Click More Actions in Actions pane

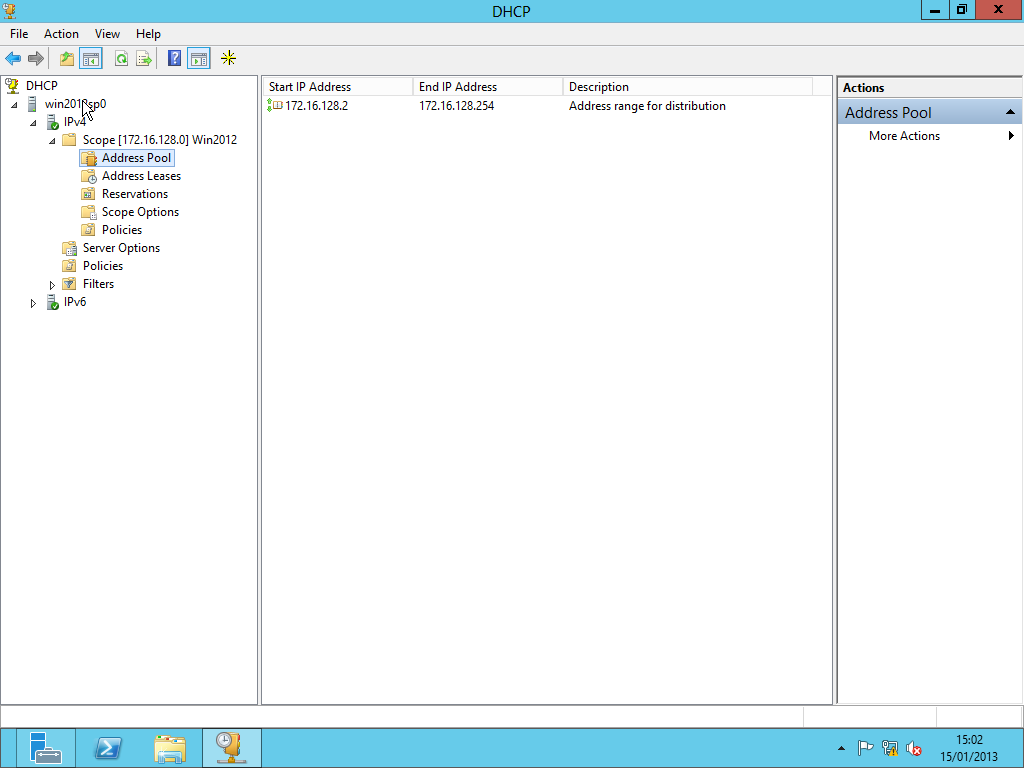pos(904,136)
